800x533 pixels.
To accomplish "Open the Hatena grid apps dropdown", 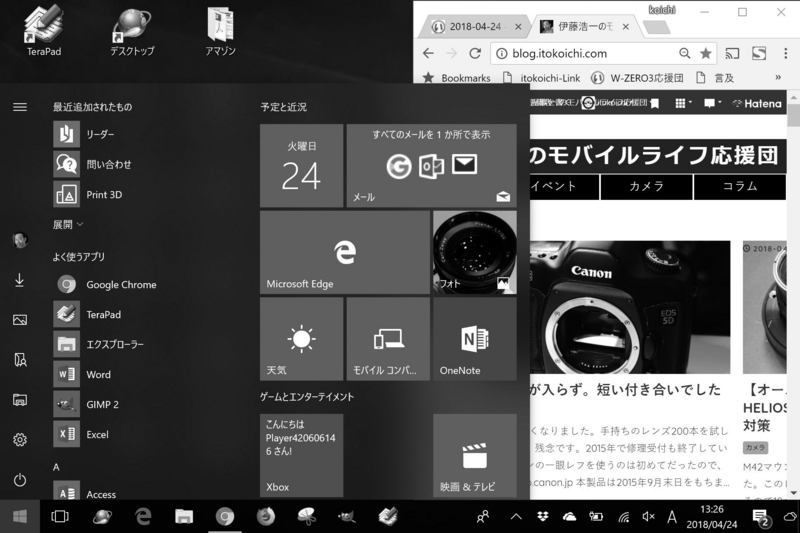I will click(683, 104).
